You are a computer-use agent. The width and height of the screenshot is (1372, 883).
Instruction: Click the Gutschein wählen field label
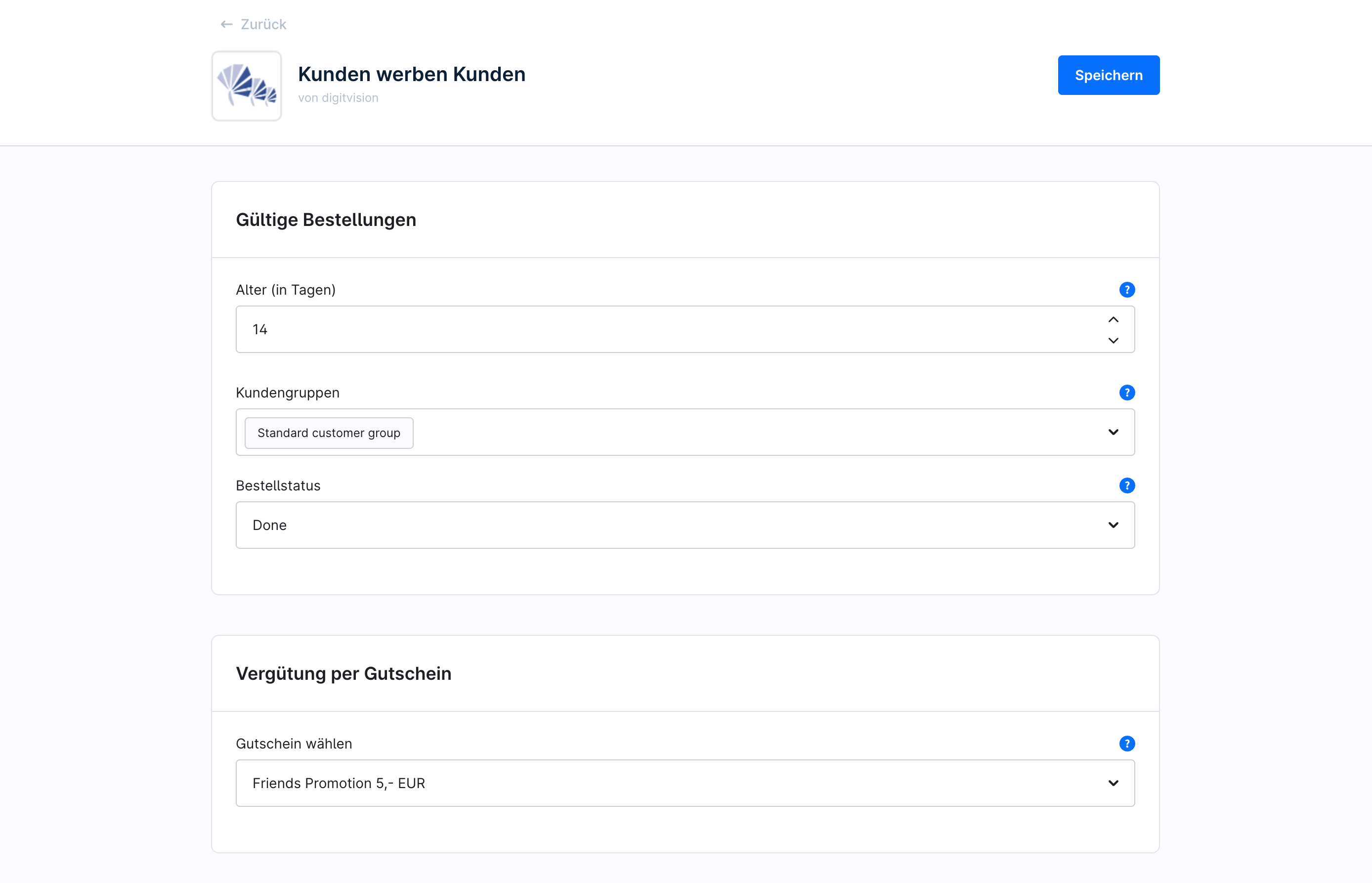click(x=294, y=744)
